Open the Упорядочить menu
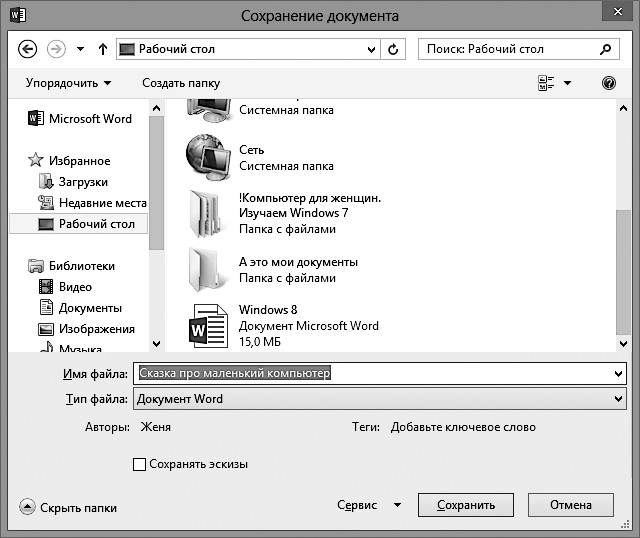Image resolution: width=640 pixels, height=538 pixels. [x=68, y=83]
